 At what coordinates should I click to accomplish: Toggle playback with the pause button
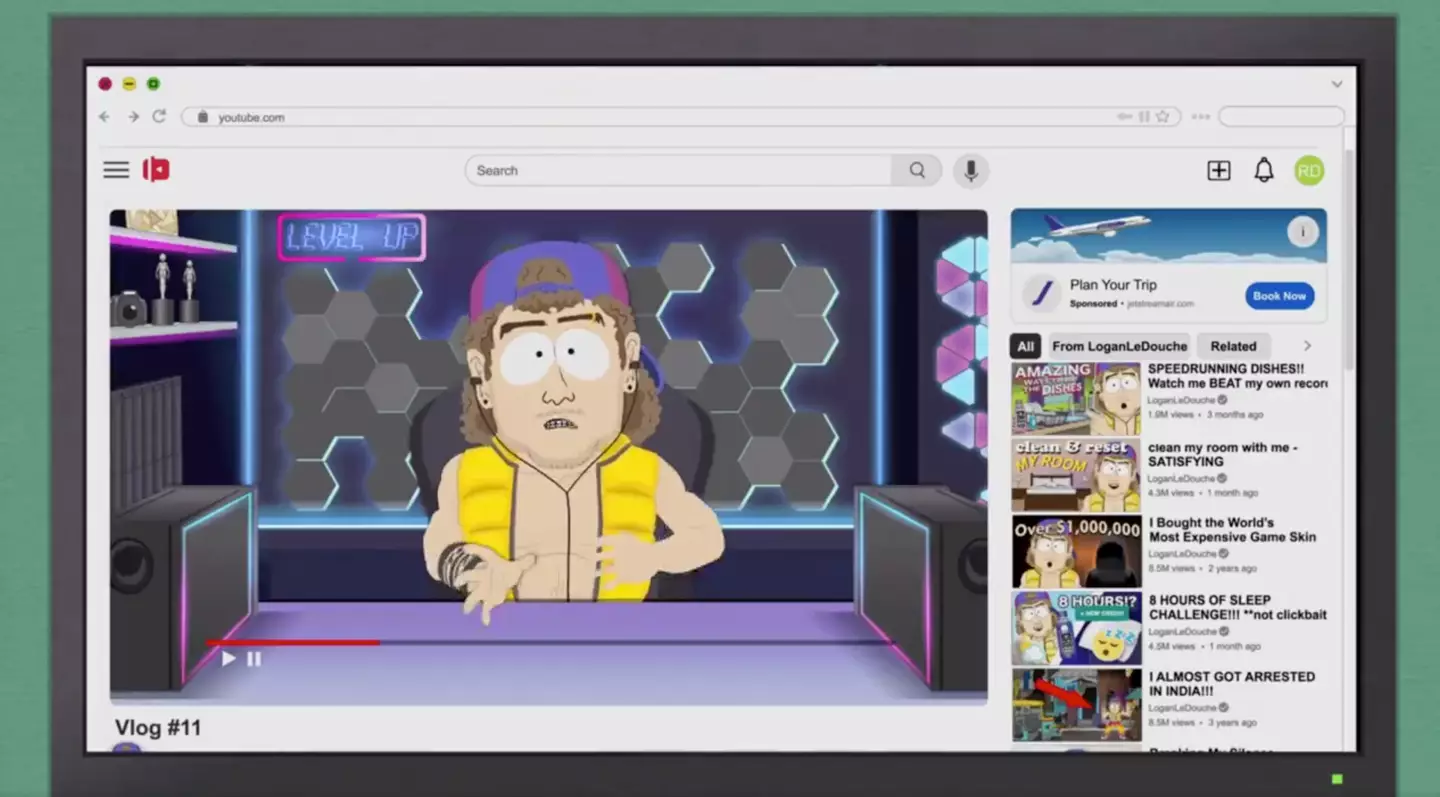coord(254,658)
